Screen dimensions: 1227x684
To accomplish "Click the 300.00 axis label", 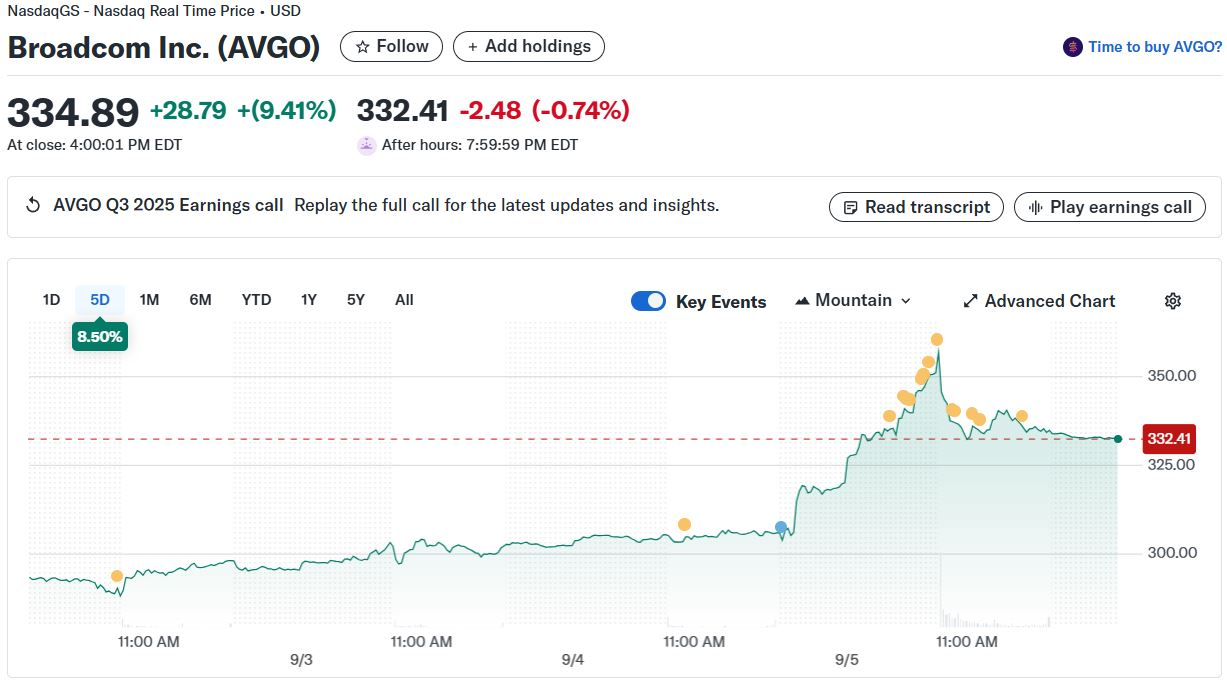I will point(1172,552).
